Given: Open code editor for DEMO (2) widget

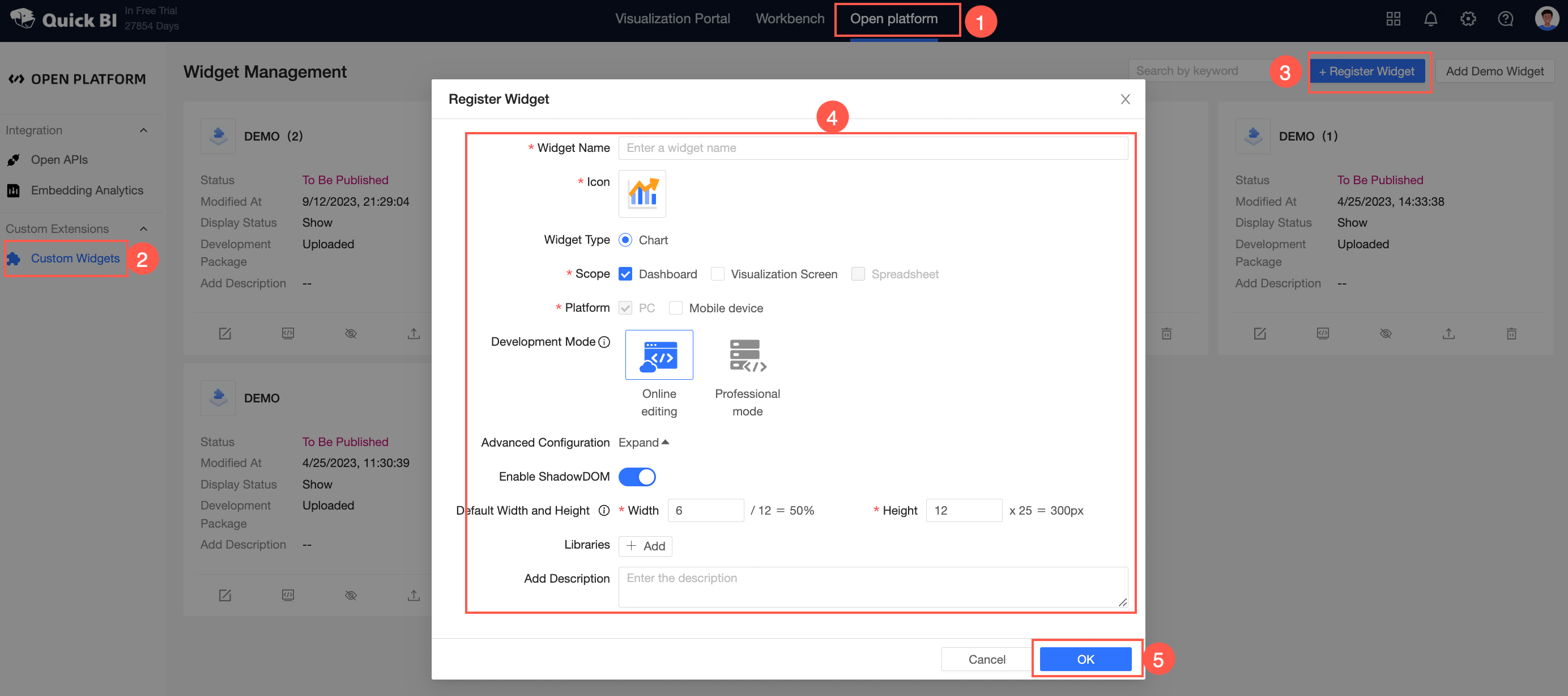Looking at the screenshot, I should click(x=288, y=334).
